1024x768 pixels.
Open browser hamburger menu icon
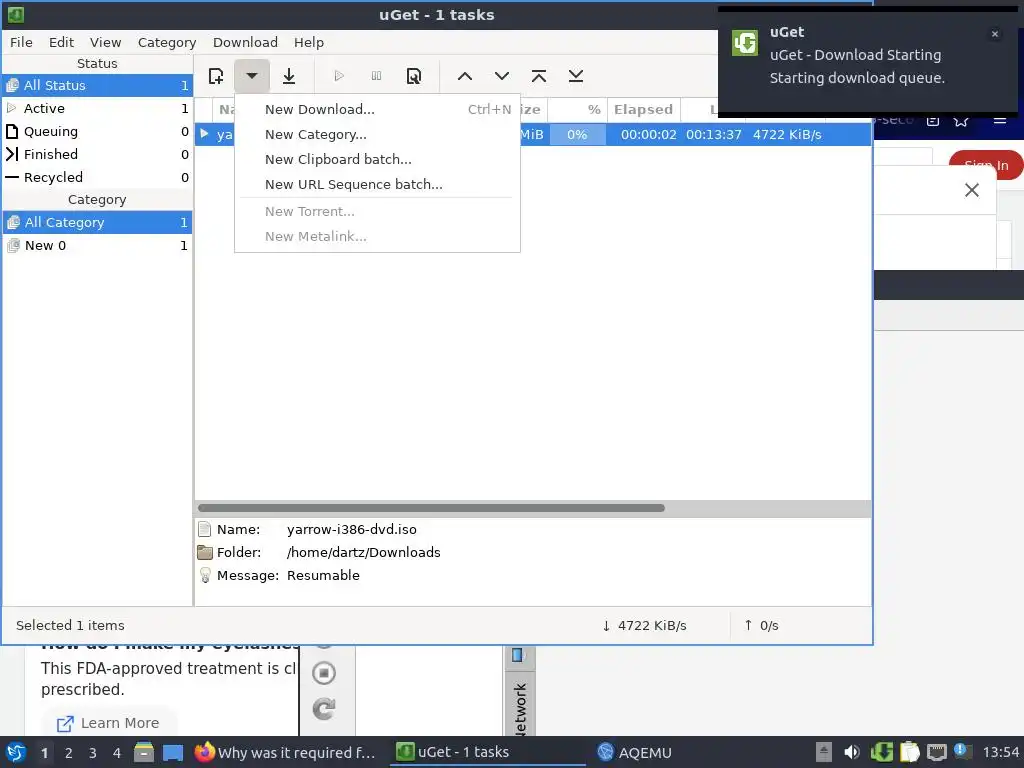pyautogui.click(x=1000, y=121)
